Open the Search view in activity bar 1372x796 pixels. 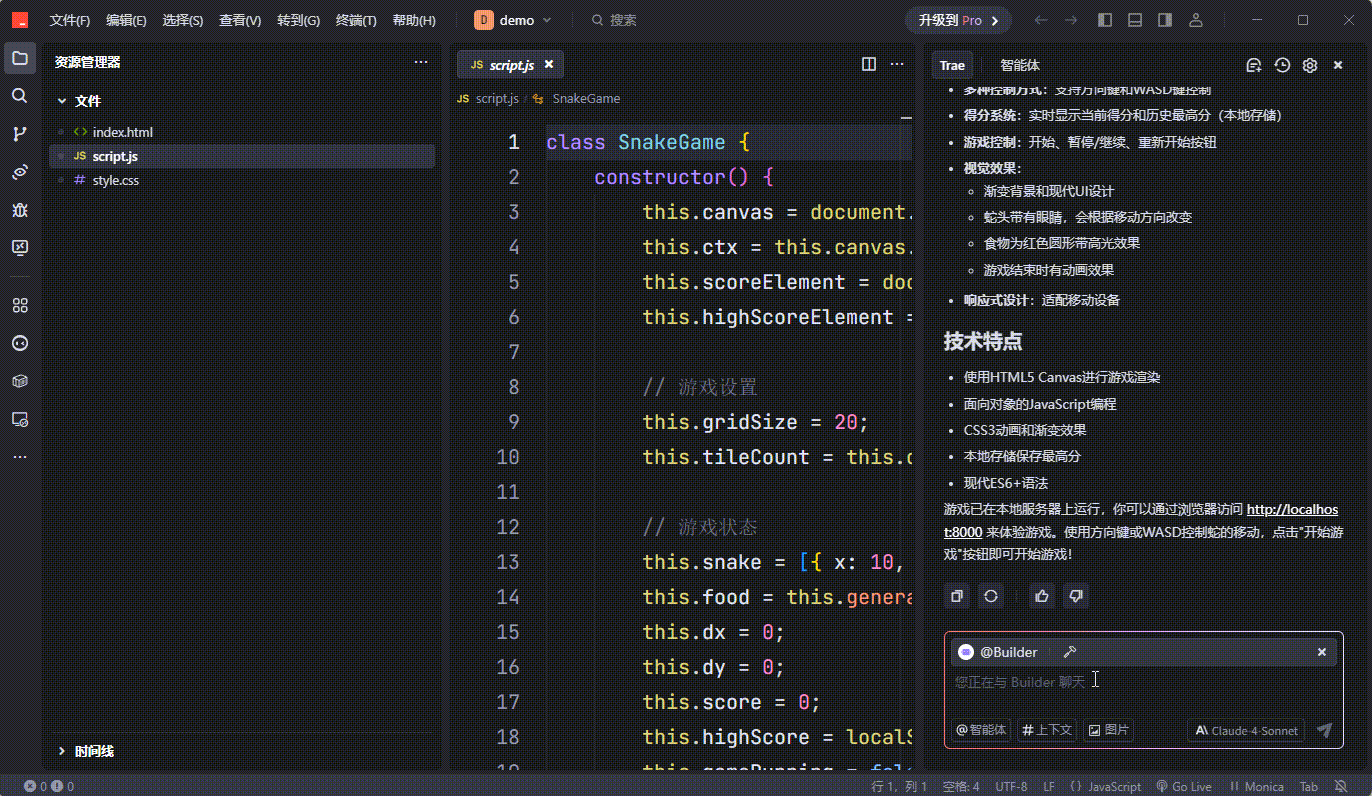[19, 96]
